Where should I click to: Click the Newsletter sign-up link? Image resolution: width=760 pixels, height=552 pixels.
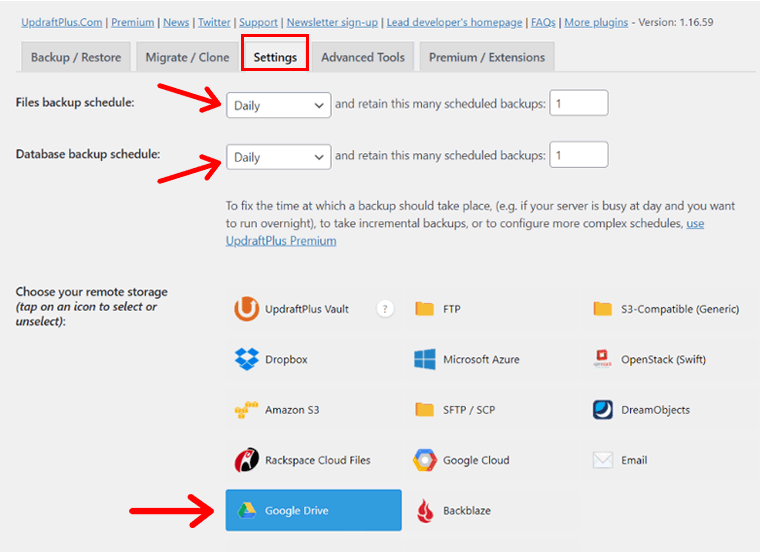332,22
